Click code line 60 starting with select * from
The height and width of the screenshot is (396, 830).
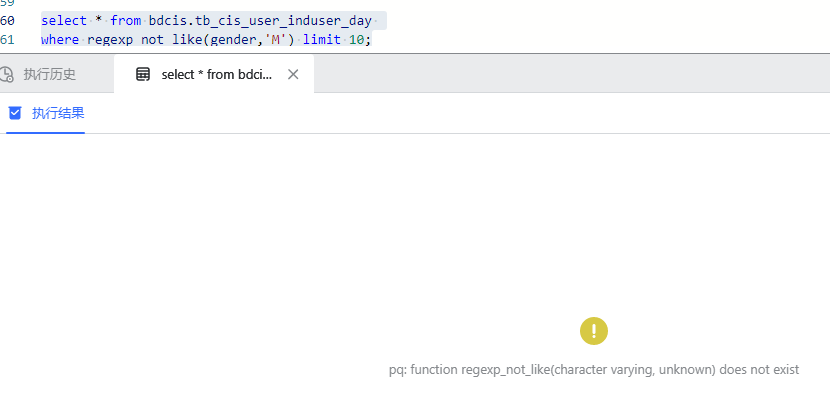click(x=206, y=21)
